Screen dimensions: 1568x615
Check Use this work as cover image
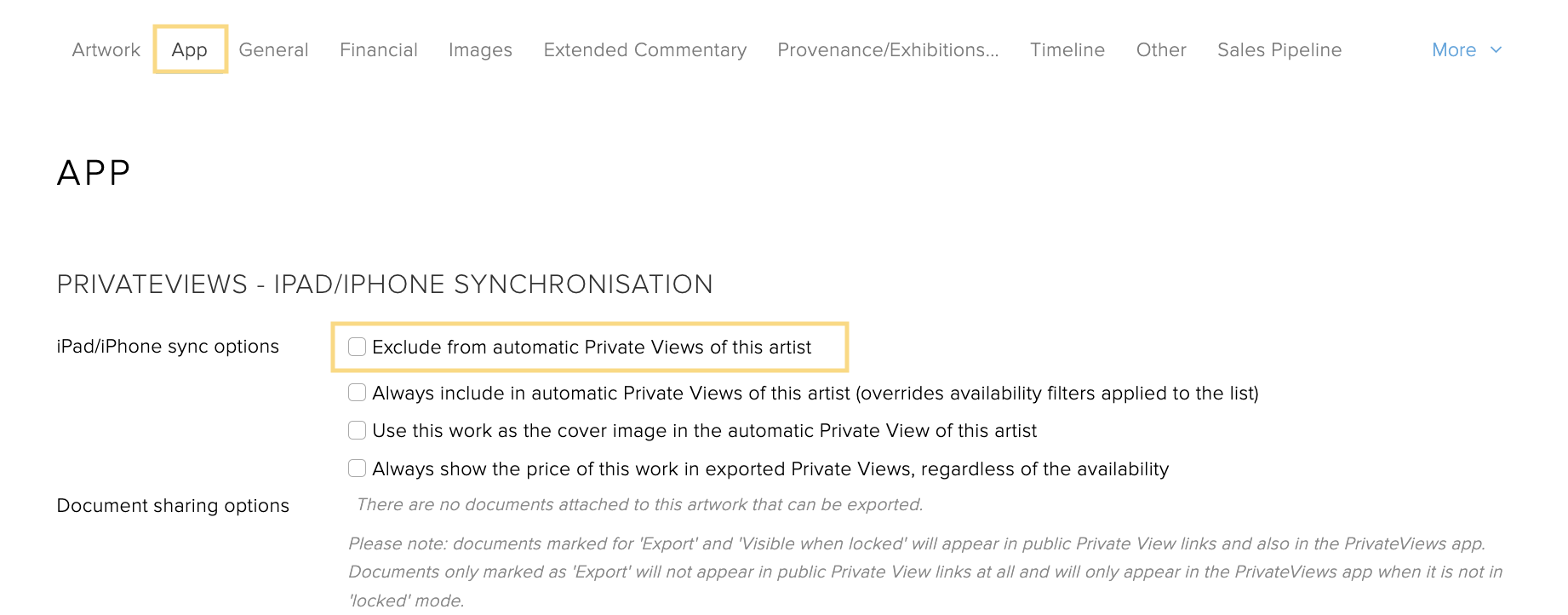coord(358,430)
